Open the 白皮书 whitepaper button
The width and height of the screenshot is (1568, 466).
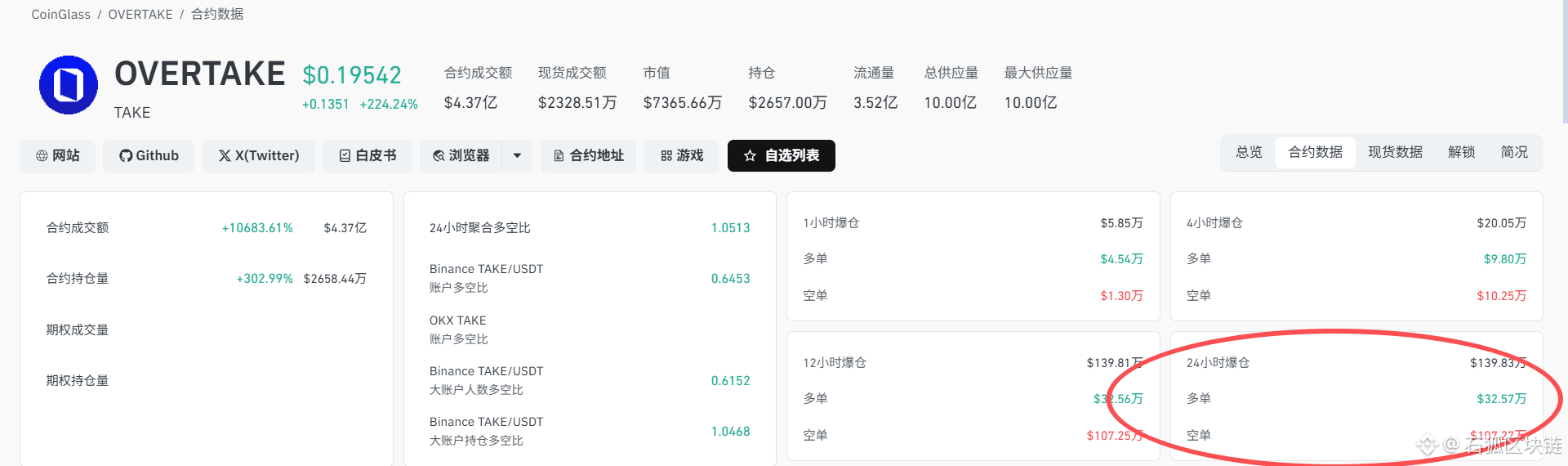click(367, 155)
